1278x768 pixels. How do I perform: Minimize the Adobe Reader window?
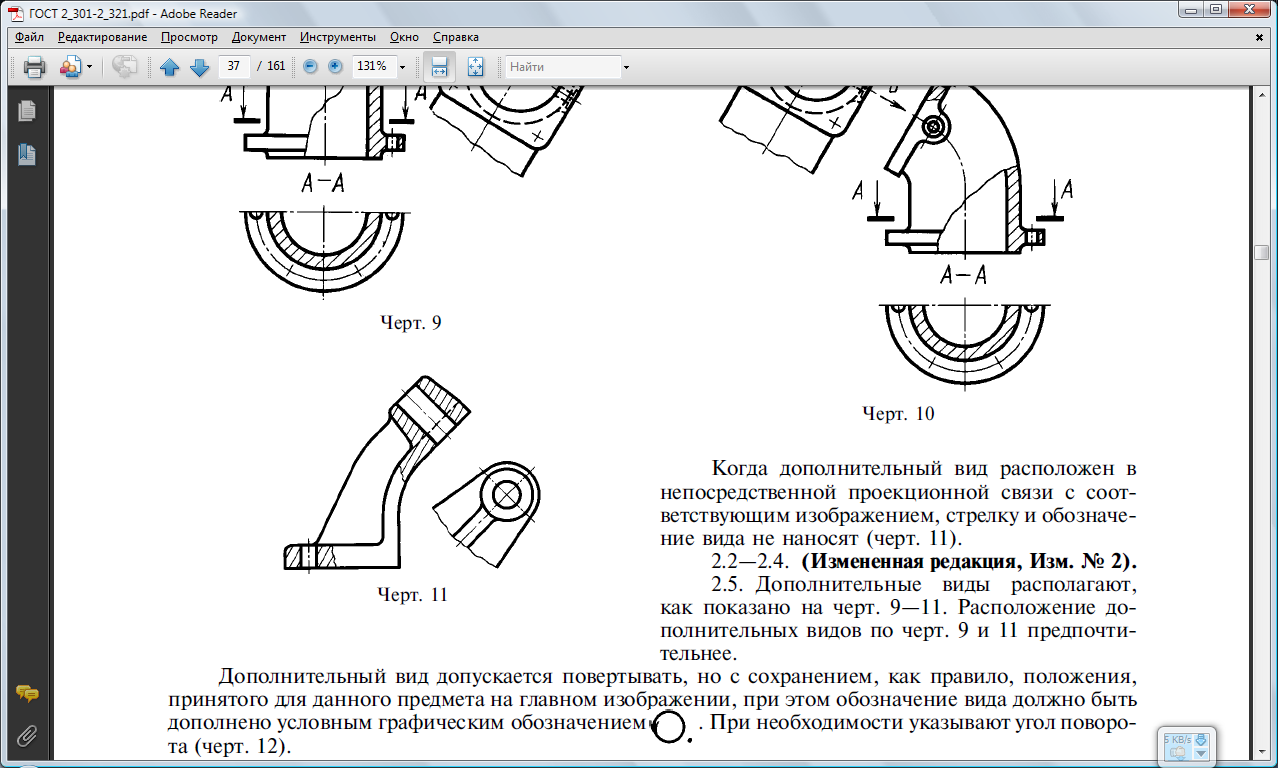coord(1188,9)
